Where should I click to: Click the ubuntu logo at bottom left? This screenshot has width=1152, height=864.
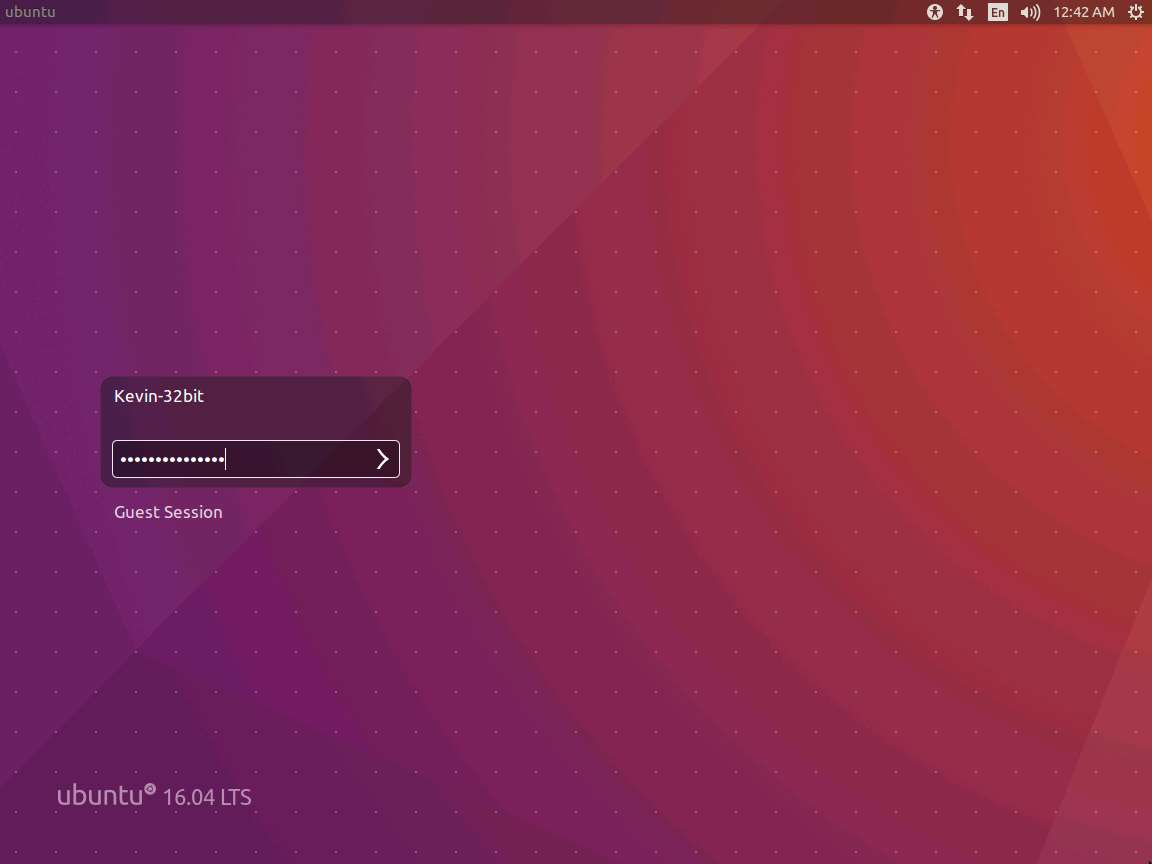(100, 796)
